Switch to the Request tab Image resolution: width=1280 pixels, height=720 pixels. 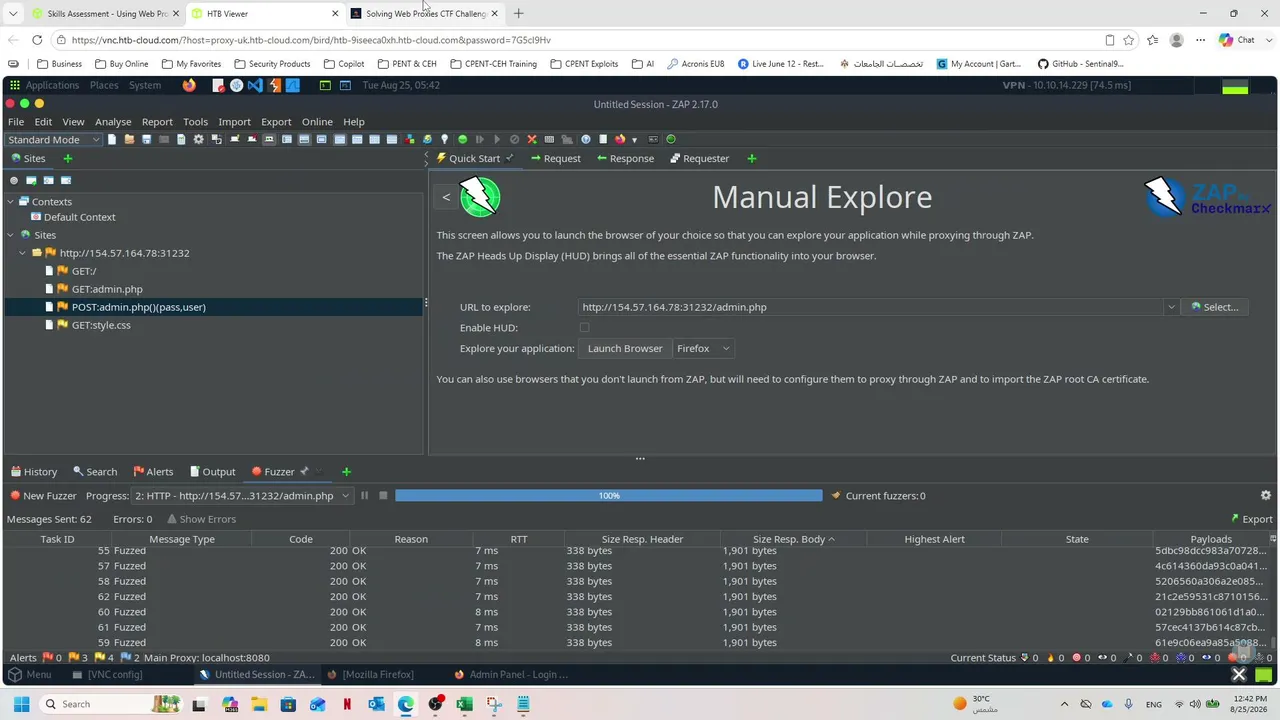(x=555, y=158)
